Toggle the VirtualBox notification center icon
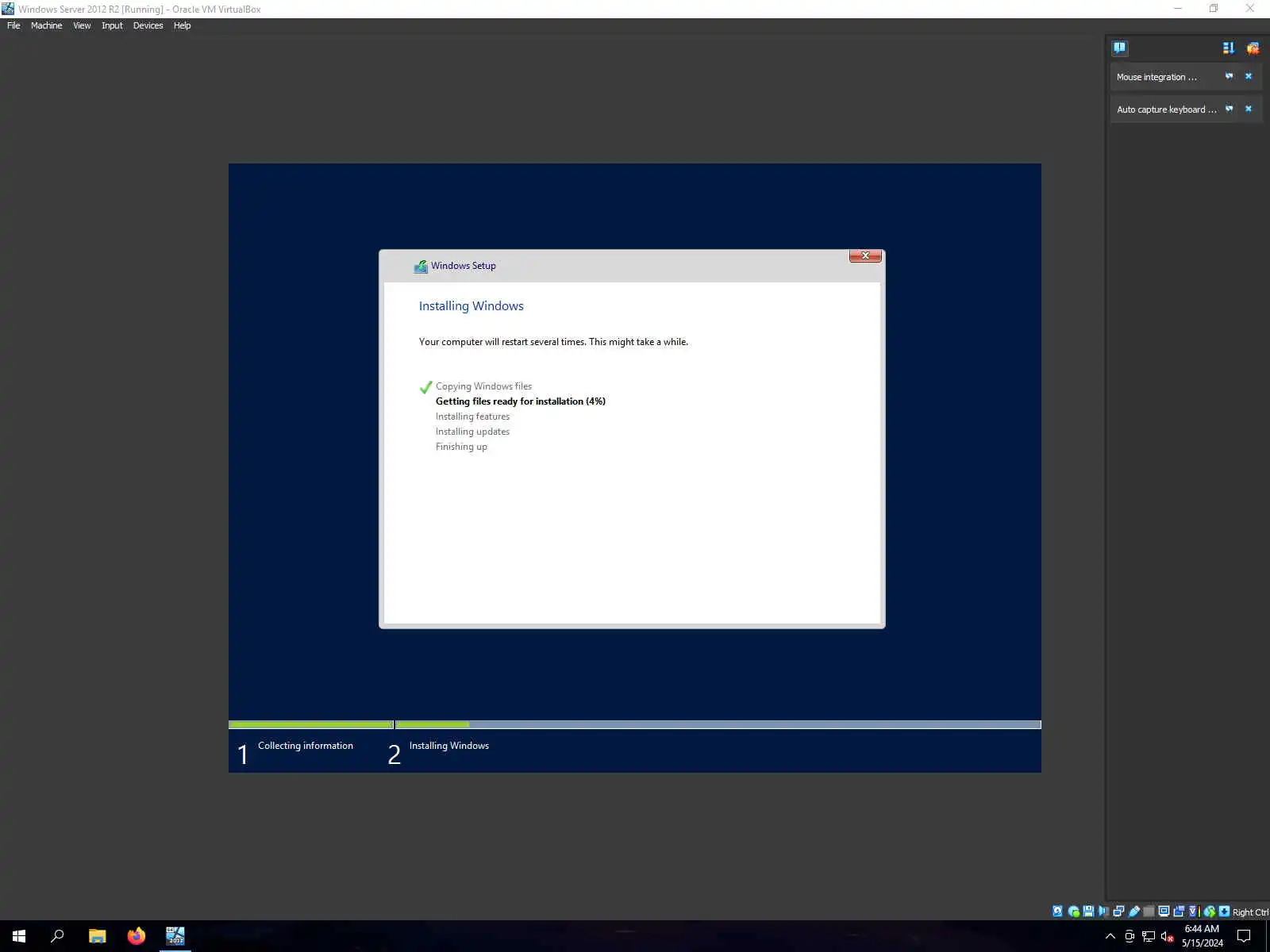The image size is (1270, 952). pos(1119,48)
